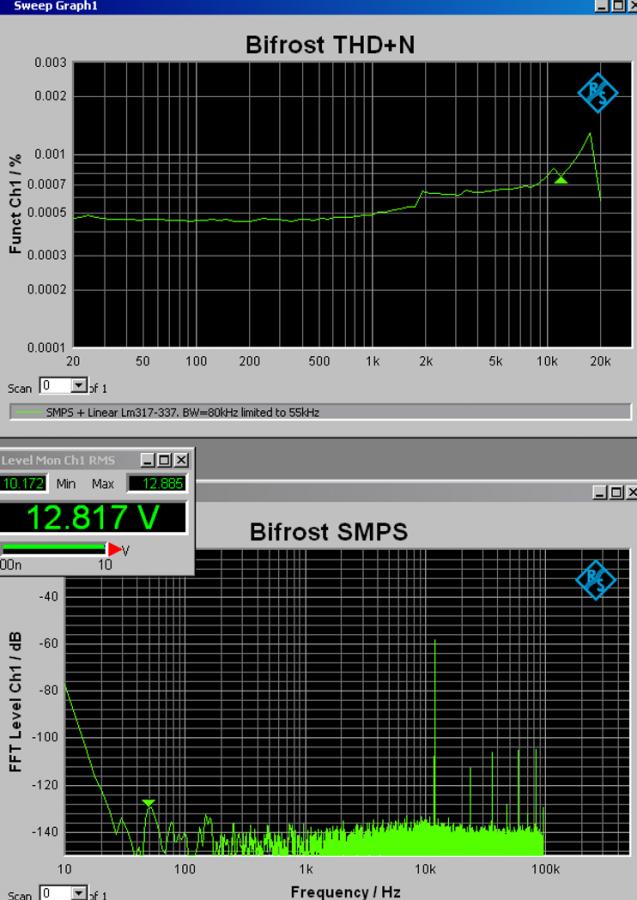This screenshot has width=637, height=900.
Task: Minimize the Sweep Graph1 window
Action: (601, 6)
